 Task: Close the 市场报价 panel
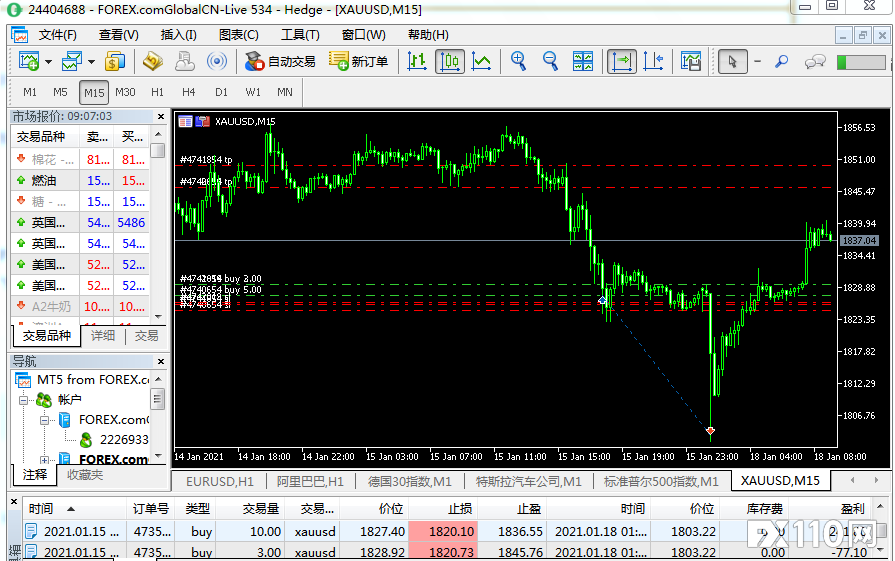(161, 116)
